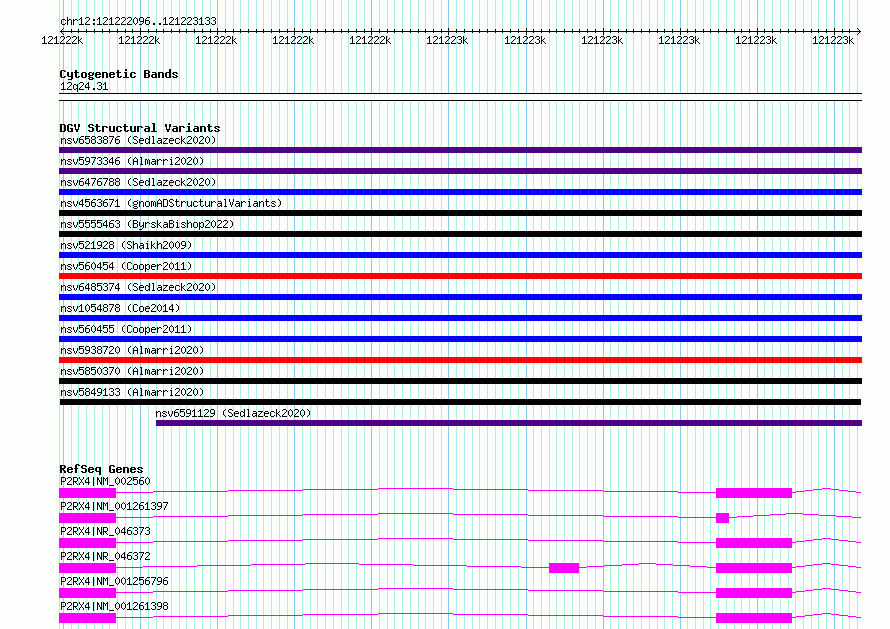Click the left exon block of P2RX4|NM_001261398

point(87,618)
